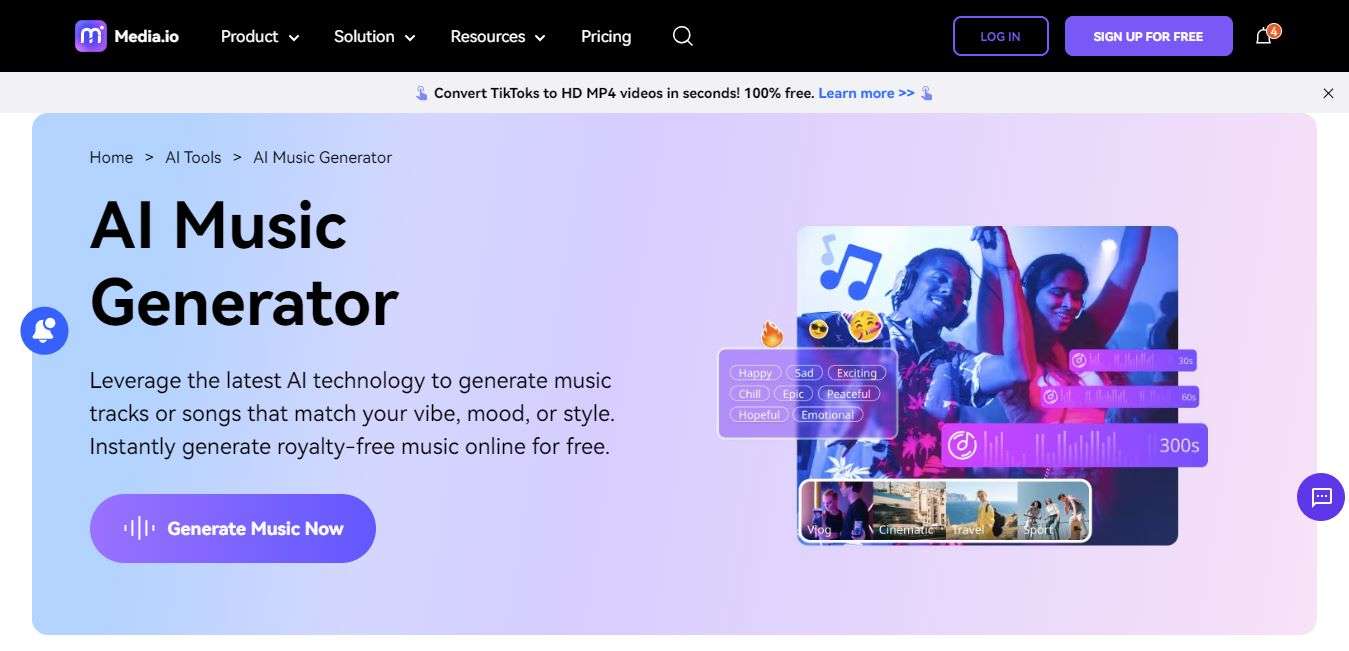
Task: Toggle the Happy mood tag
Action: tap(754, 372)
